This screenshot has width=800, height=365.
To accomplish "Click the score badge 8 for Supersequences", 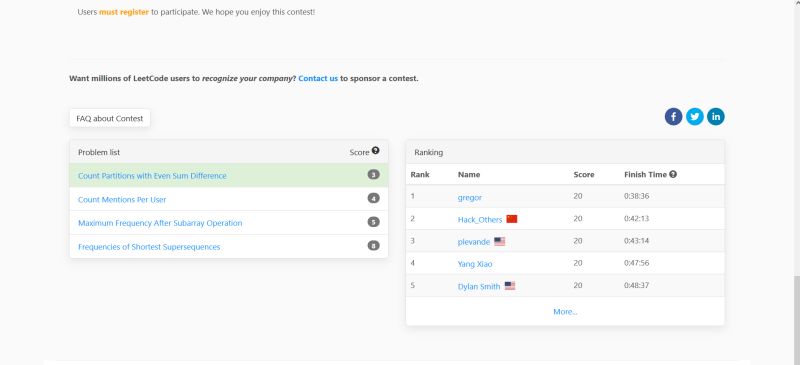I will tap(373, 246).
